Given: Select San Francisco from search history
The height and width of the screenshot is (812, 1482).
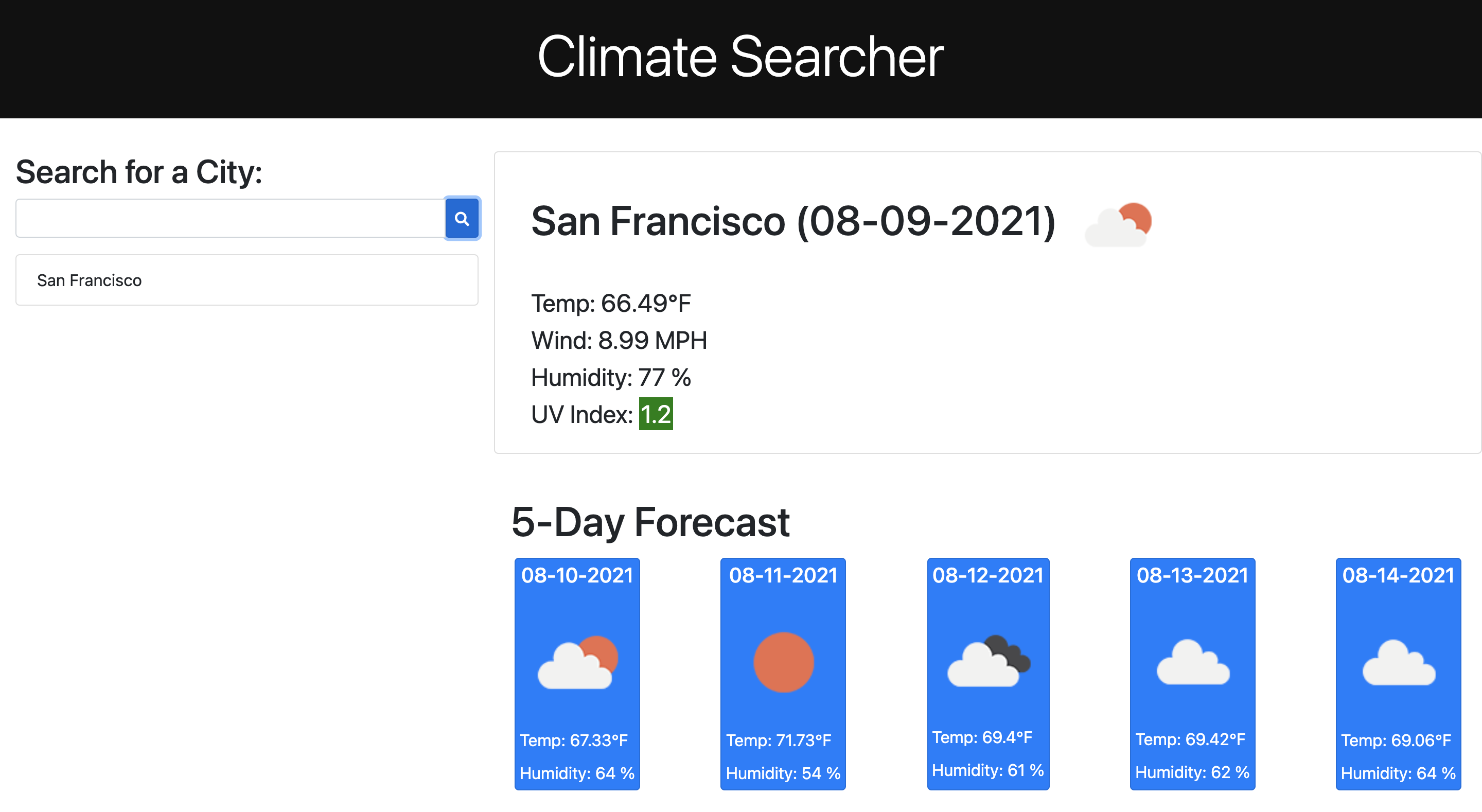Looking at the screenshot, I should tap(247, 280).
